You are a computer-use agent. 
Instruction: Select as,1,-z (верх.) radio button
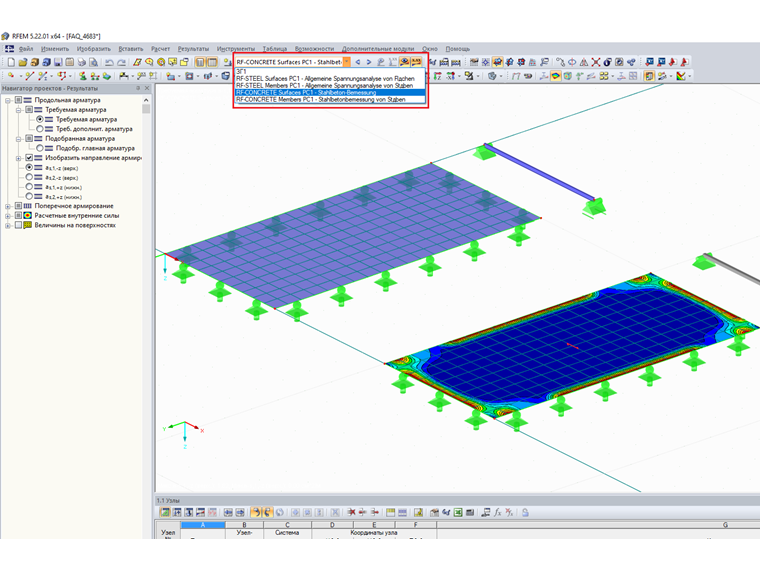tap(29, 168)
